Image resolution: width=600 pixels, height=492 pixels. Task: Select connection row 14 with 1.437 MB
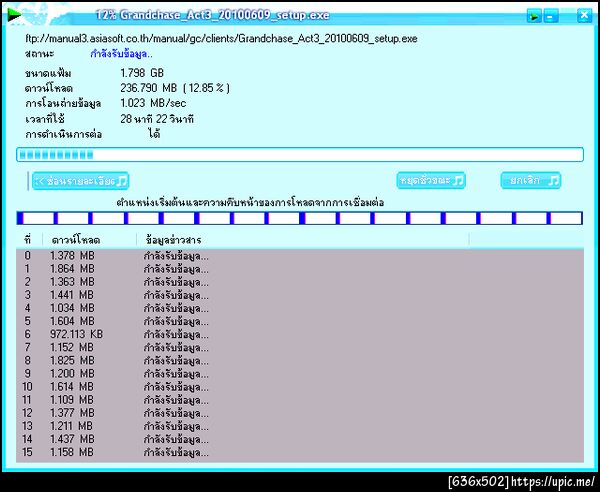coord(300,439)
